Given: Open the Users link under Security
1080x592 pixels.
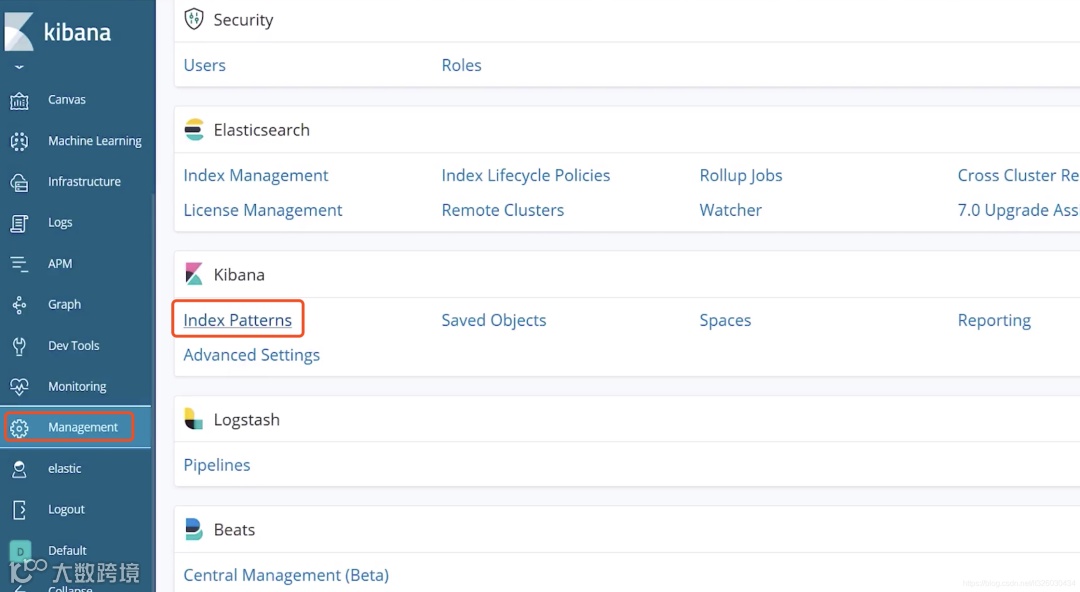Looking at the screenshot, I should tap(205, 65).
